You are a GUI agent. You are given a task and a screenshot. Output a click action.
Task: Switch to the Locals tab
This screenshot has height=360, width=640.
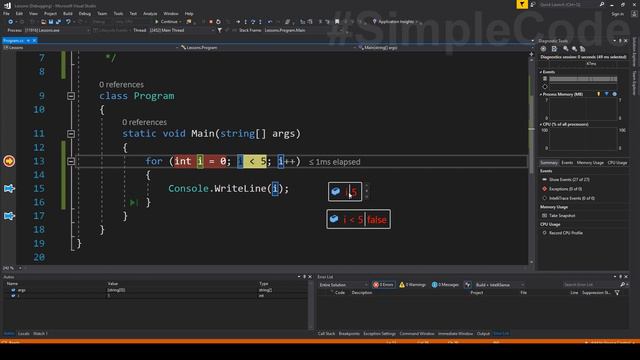point(24,333)
